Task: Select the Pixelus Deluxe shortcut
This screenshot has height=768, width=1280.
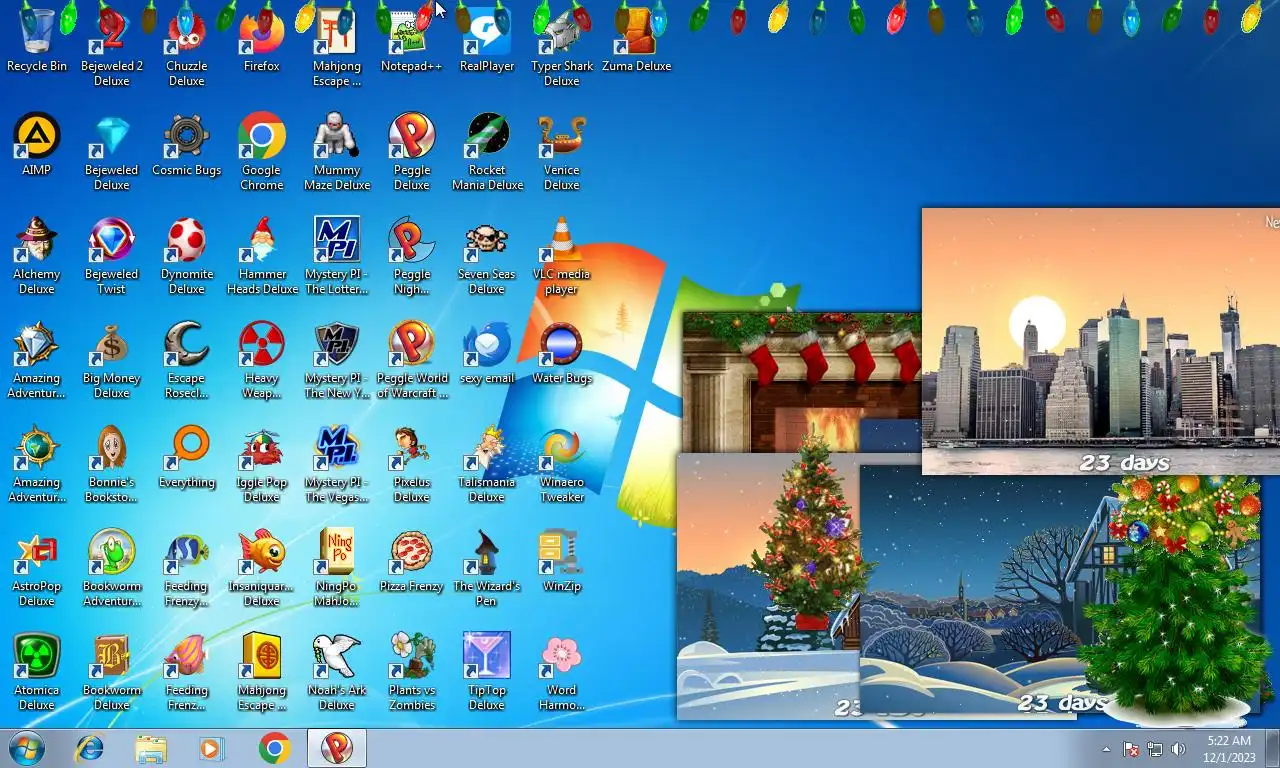Action: (411, 463)
